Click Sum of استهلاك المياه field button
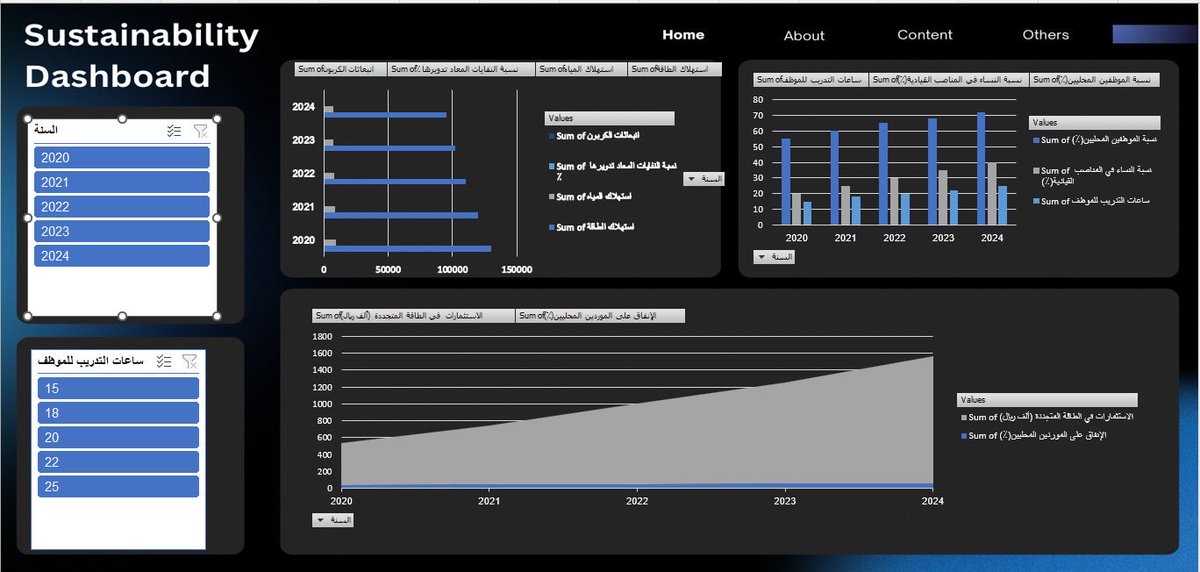 pyautogui.click(x=582, y=69)
